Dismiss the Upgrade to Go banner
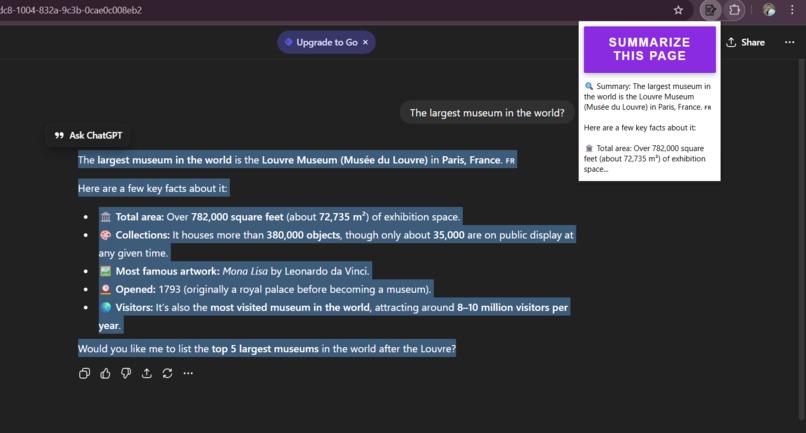The image size is (806, 433). 365,42
